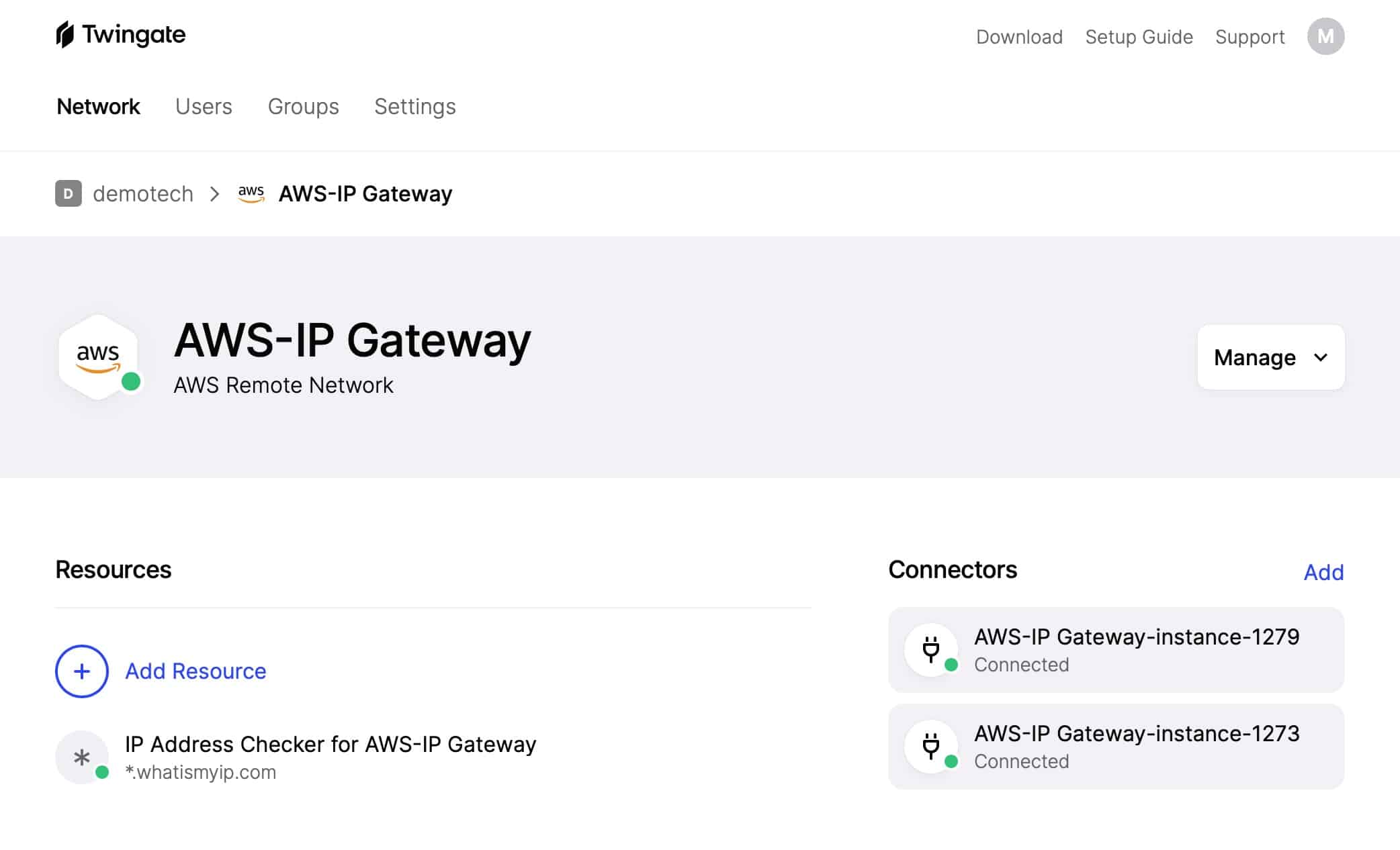Open the Settings tab
Viewport: 1400px width, 850px height.
415,107
